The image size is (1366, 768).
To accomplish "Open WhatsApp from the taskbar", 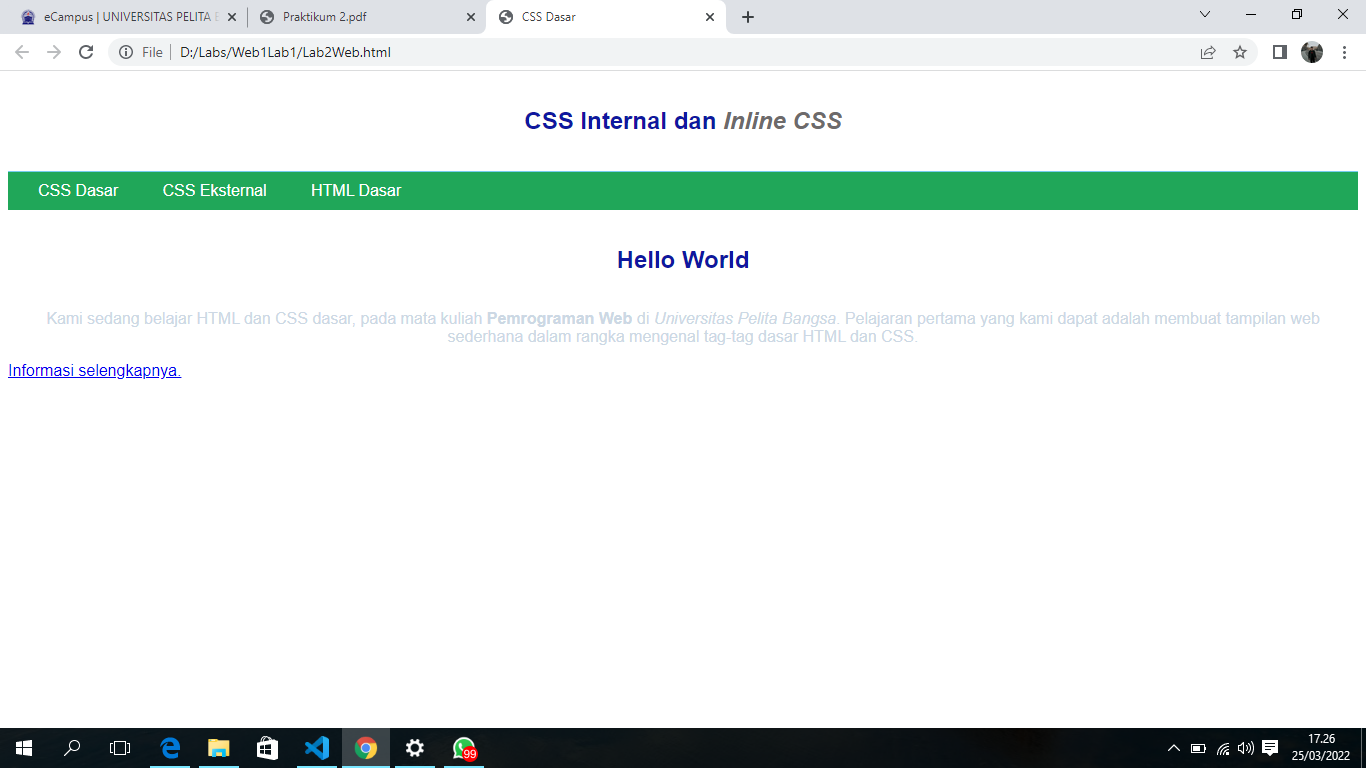I will tap(464, 747).
